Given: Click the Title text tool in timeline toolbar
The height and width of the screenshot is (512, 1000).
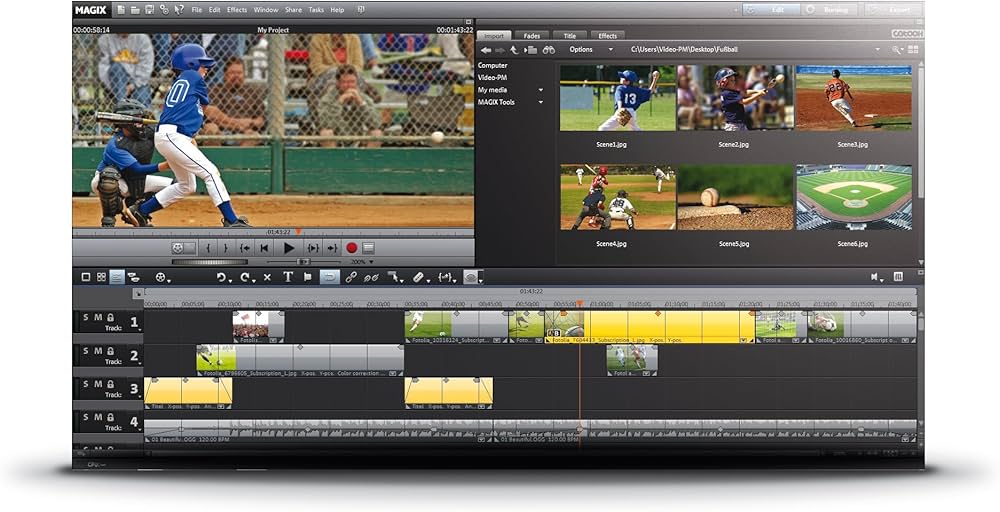Looking at the screenshot, I should [x=288, y=277].
